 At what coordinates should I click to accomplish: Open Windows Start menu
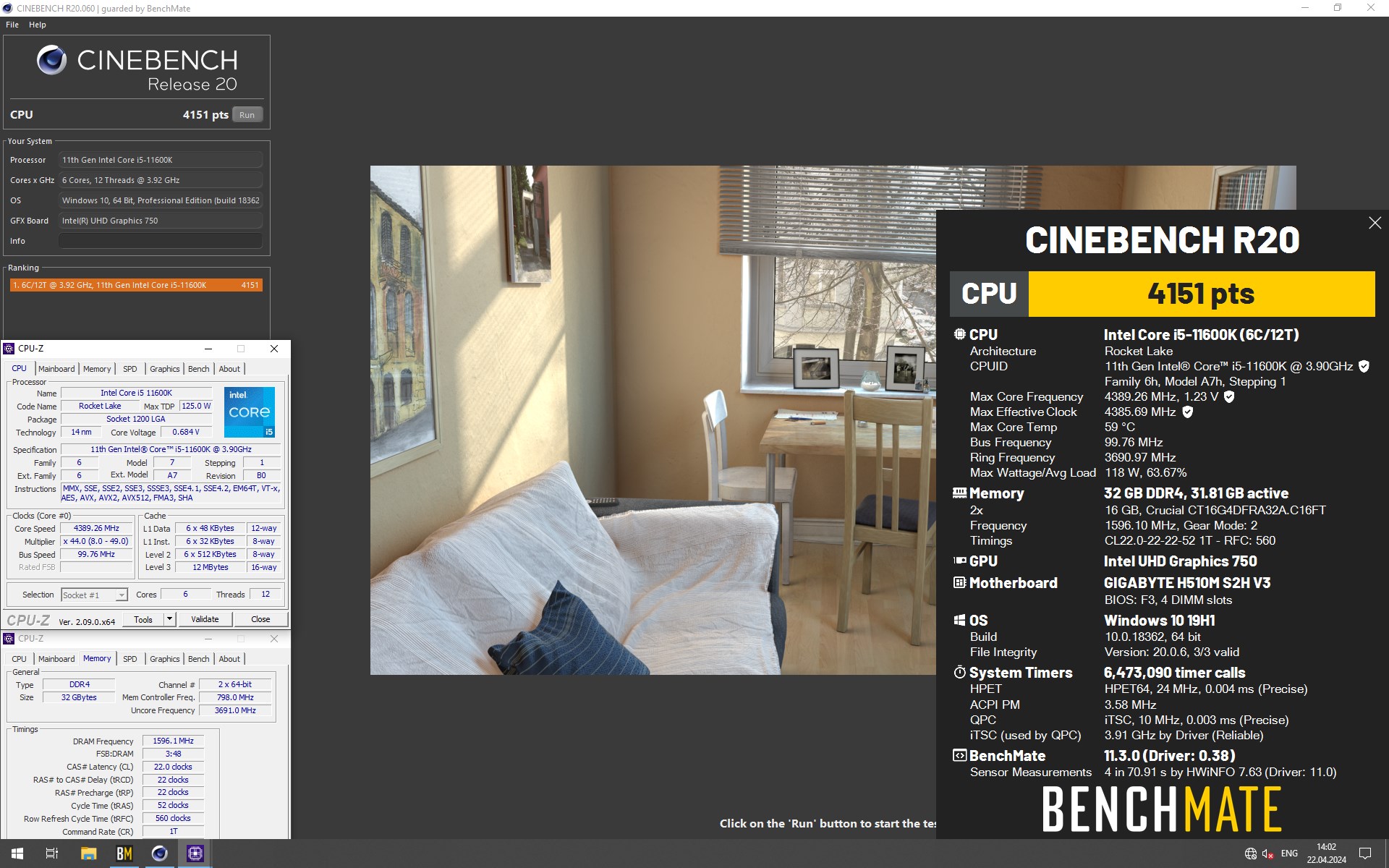point(17,854)
